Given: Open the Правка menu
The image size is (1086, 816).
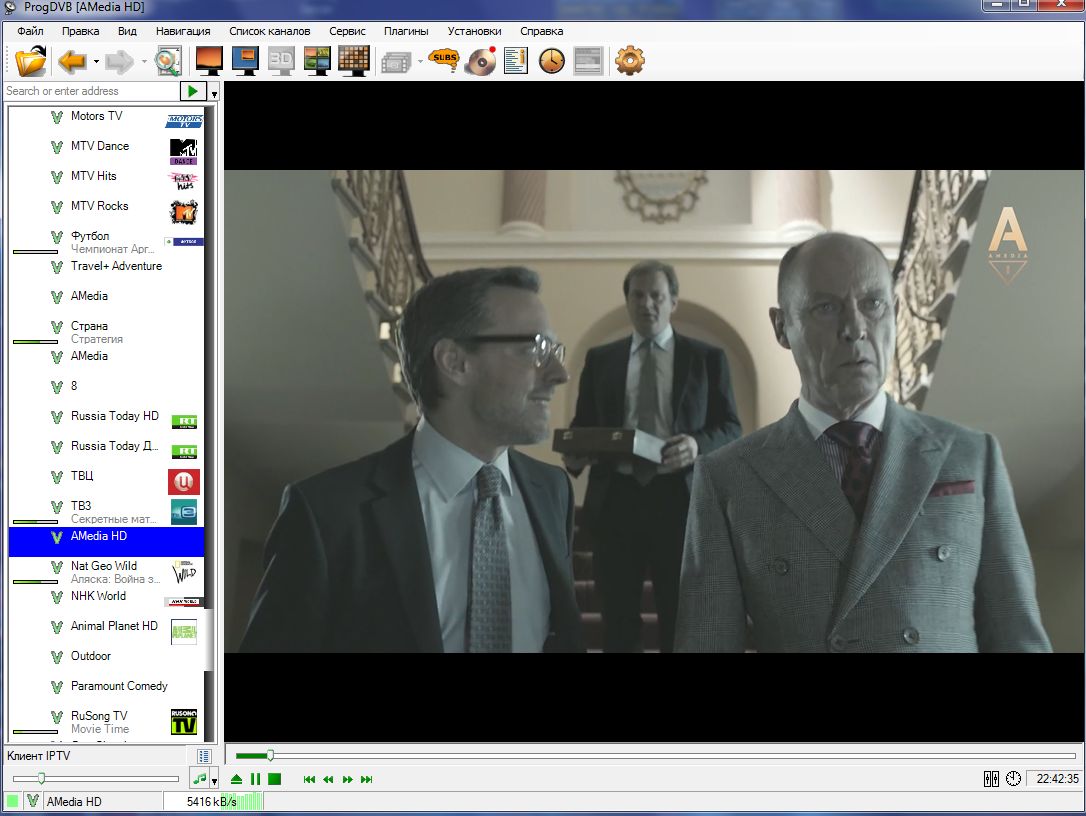Looking at the screenshot, I should pyautogui.click(x=80, y=31).
